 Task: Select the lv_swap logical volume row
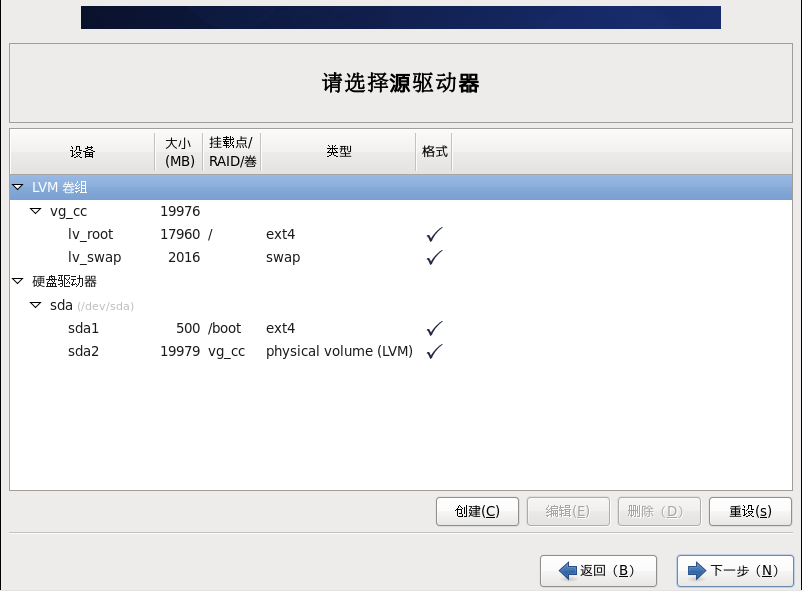(x=401, y=257)
